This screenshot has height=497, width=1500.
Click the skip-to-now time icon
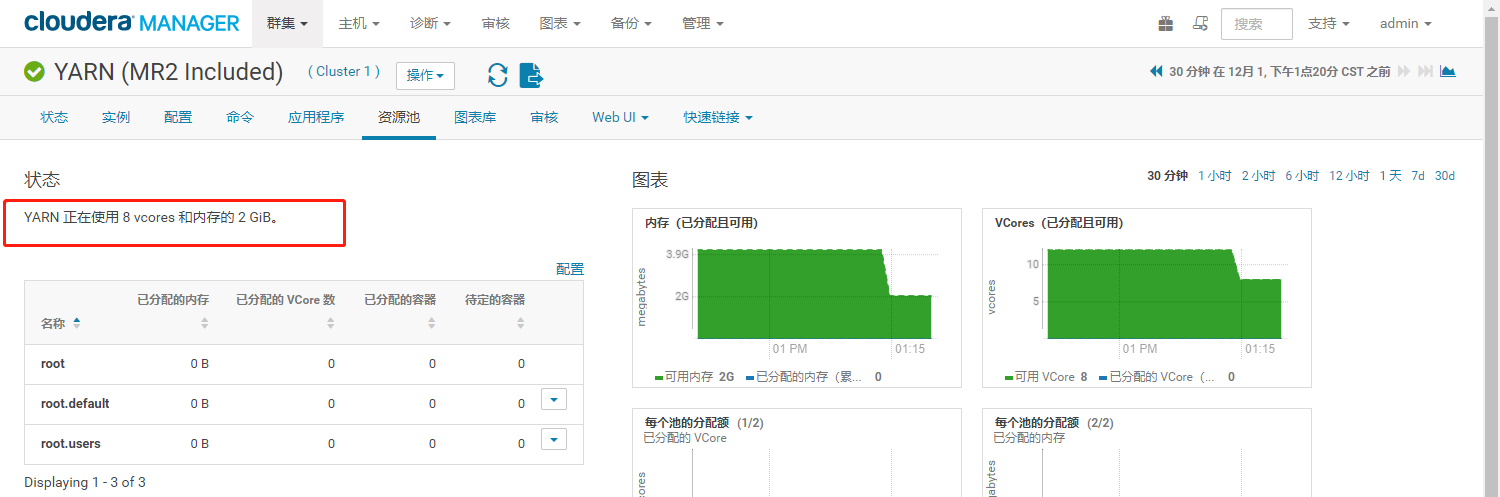pyautogui.click(x=1426, y=72)
